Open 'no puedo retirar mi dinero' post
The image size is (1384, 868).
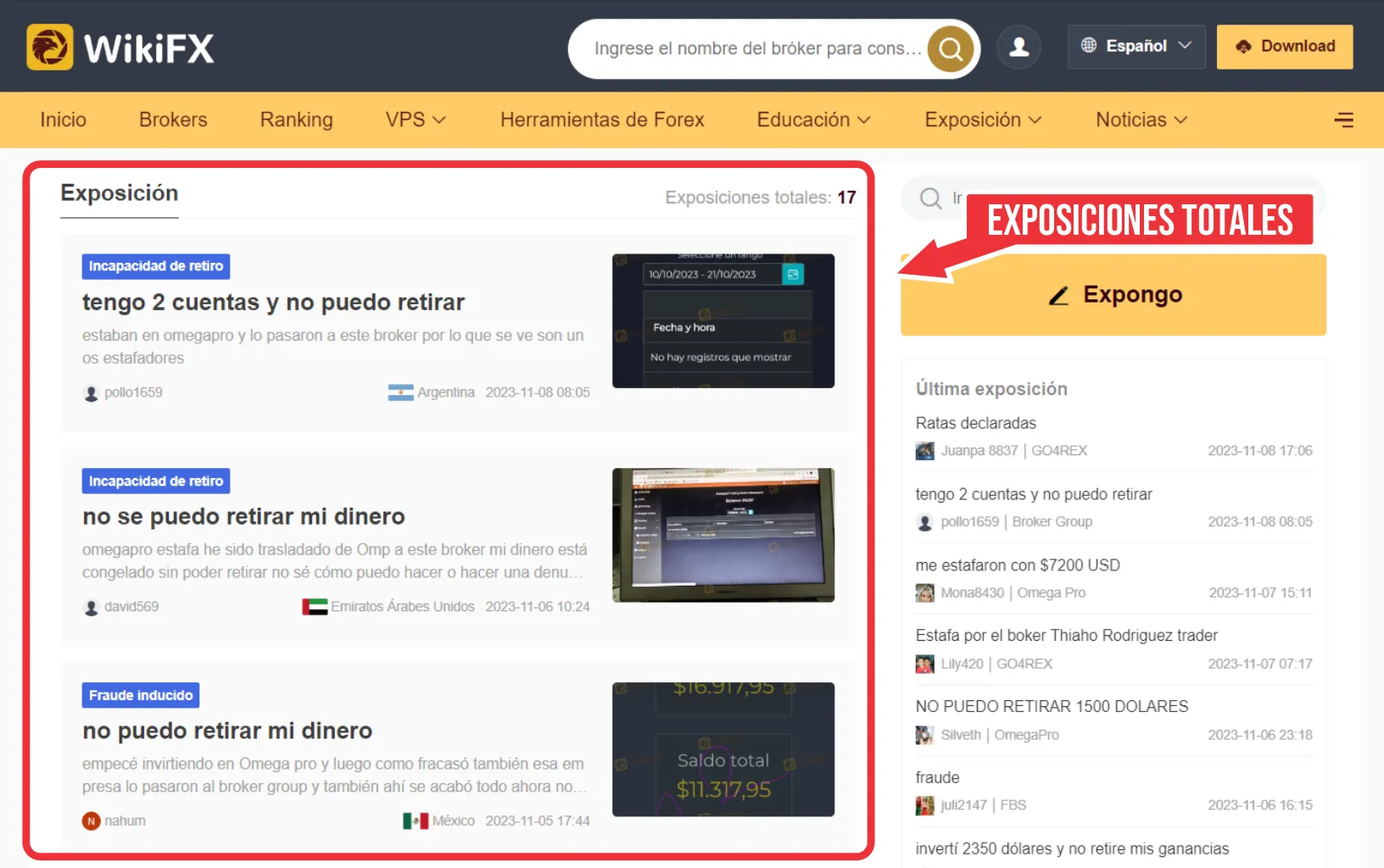(x=227, y=732)
